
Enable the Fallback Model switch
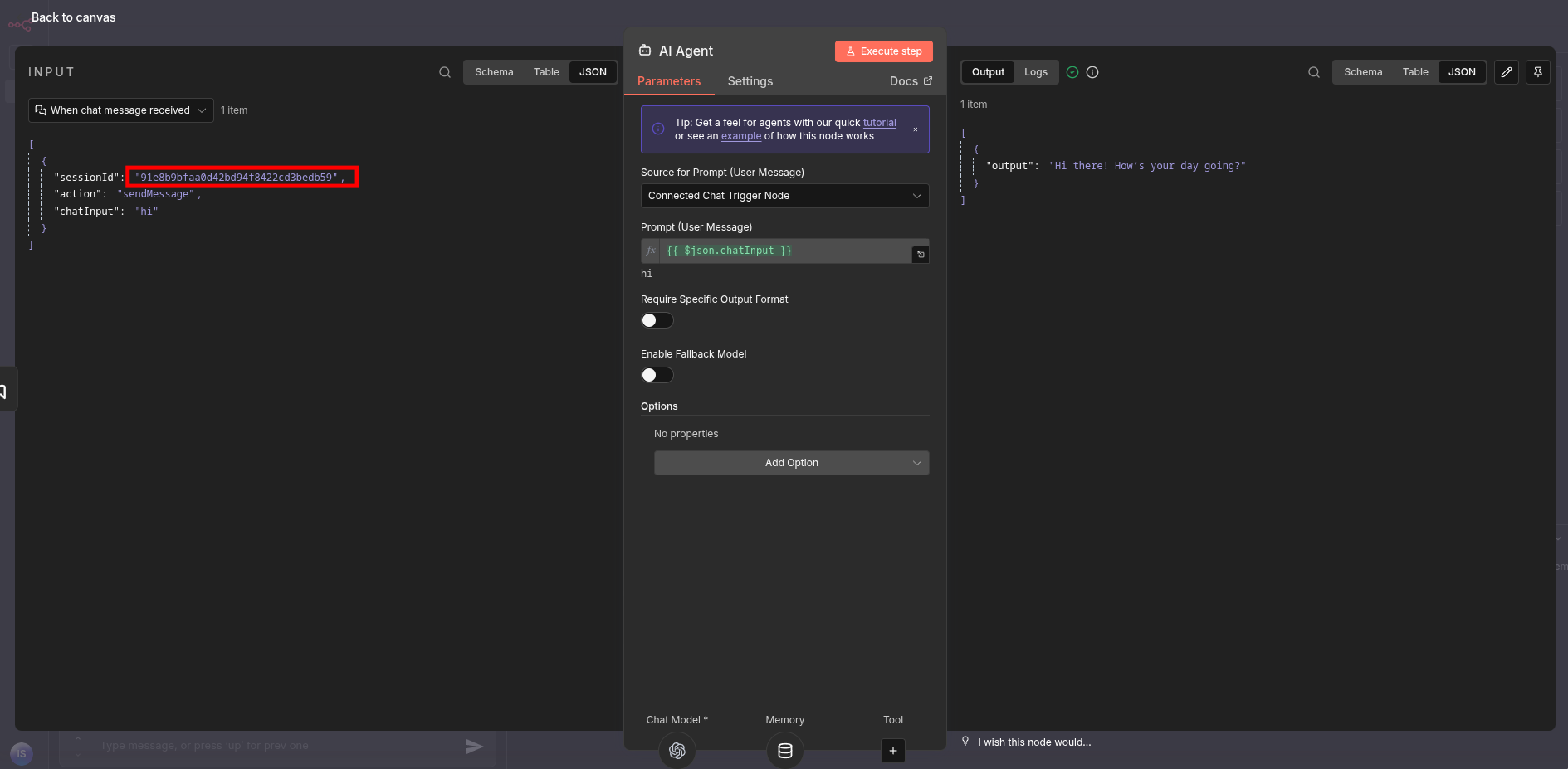click(x=657, y=375)
